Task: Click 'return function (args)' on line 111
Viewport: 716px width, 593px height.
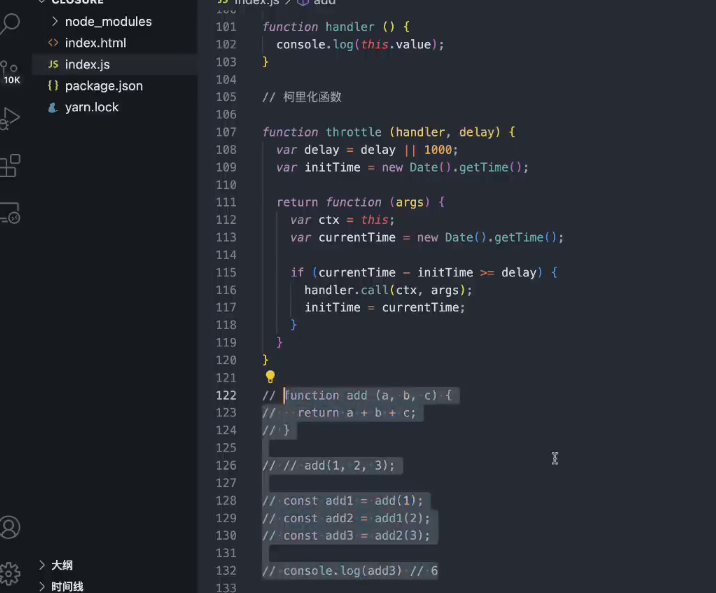Action: (x=353, y=202)
